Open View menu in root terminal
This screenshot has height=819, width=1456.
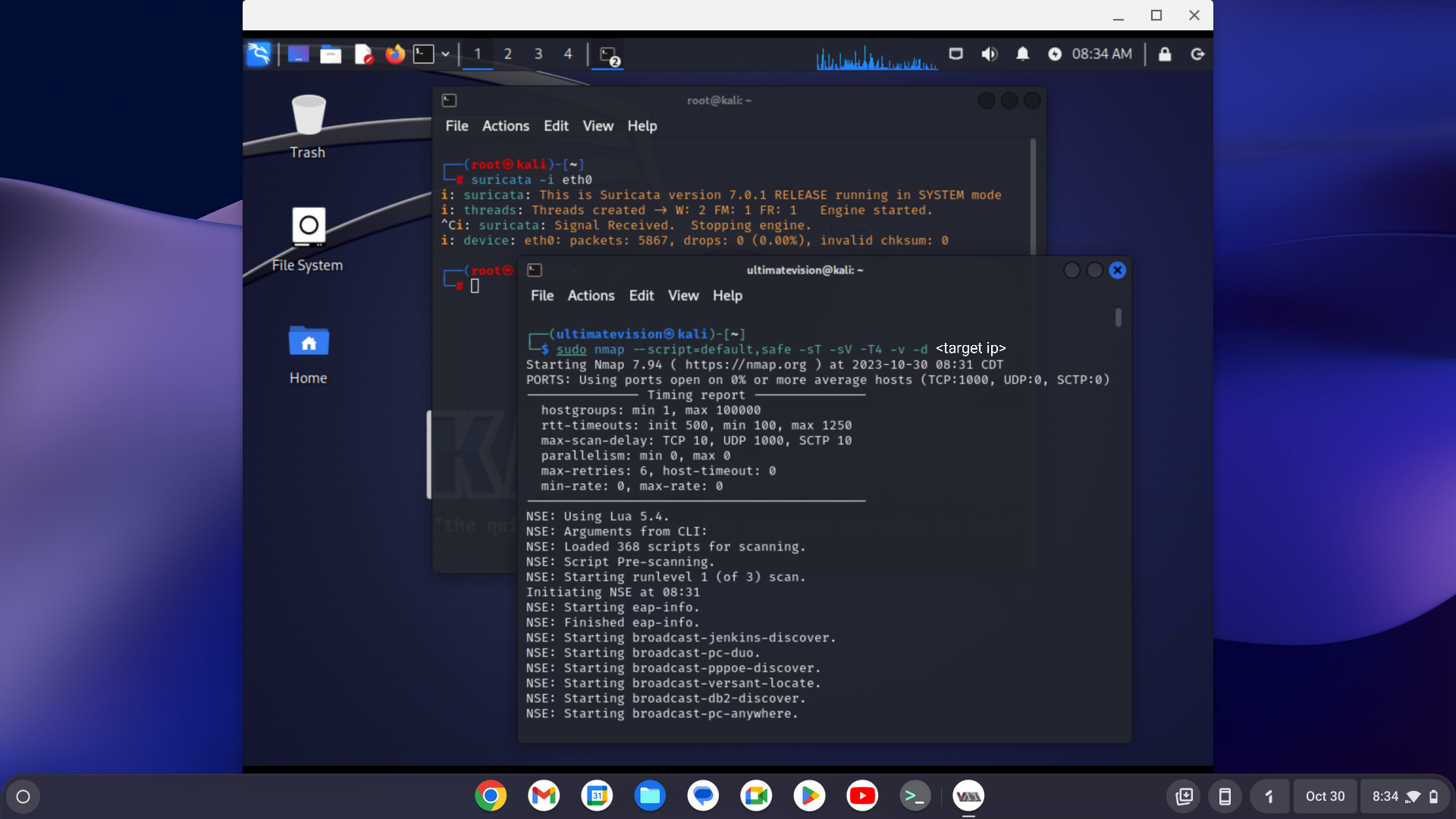[598, 126]
